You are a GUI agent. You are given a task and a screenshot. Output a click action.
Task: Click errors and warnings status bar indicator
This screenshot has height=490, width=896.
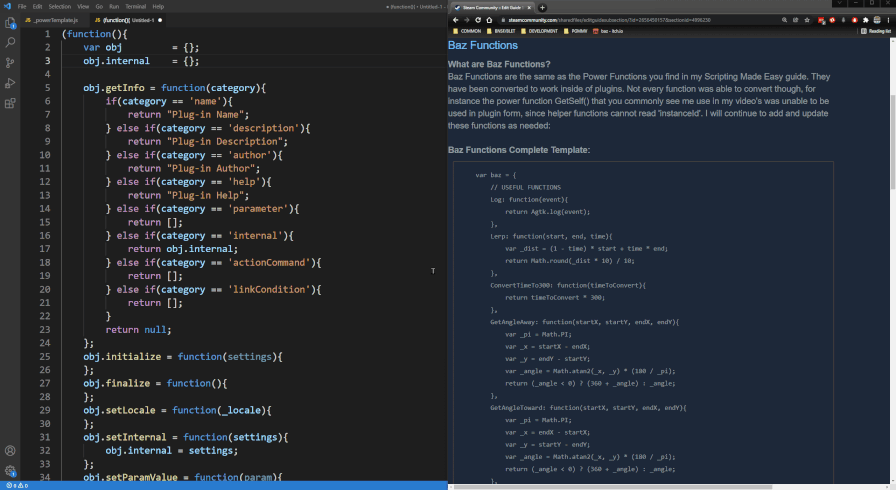click(x=17, y=485)
